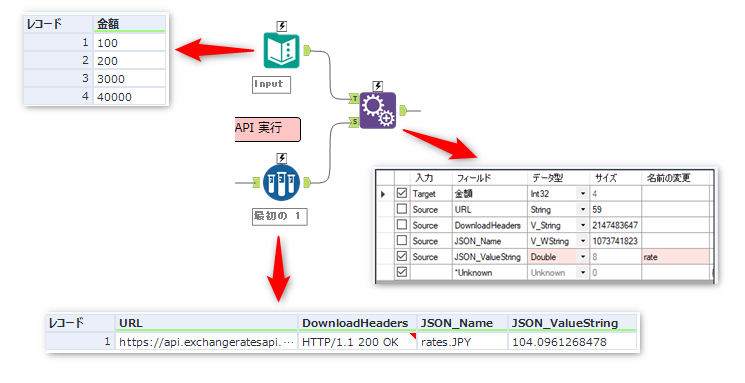Open data type dropdown for JSON_ValueString Double
Image resolution: width=745 pixels, height=383 pixels.
click(x=583, y=257)
